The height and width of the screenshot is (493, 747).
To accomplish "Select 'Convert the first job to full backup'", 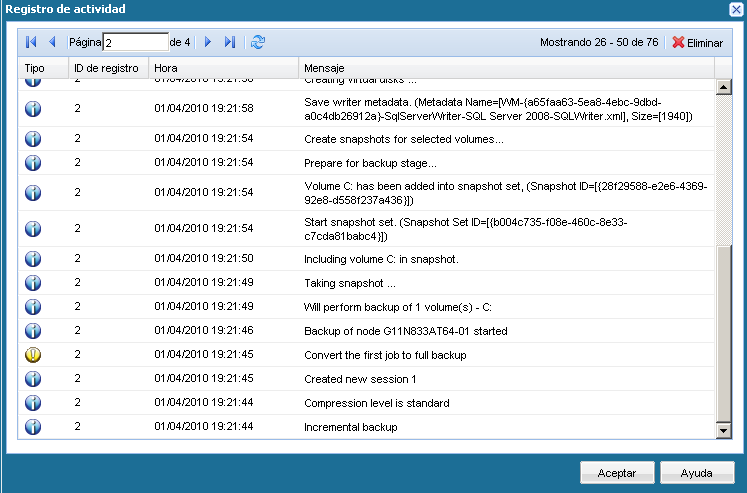I will (x=385, y=355).
